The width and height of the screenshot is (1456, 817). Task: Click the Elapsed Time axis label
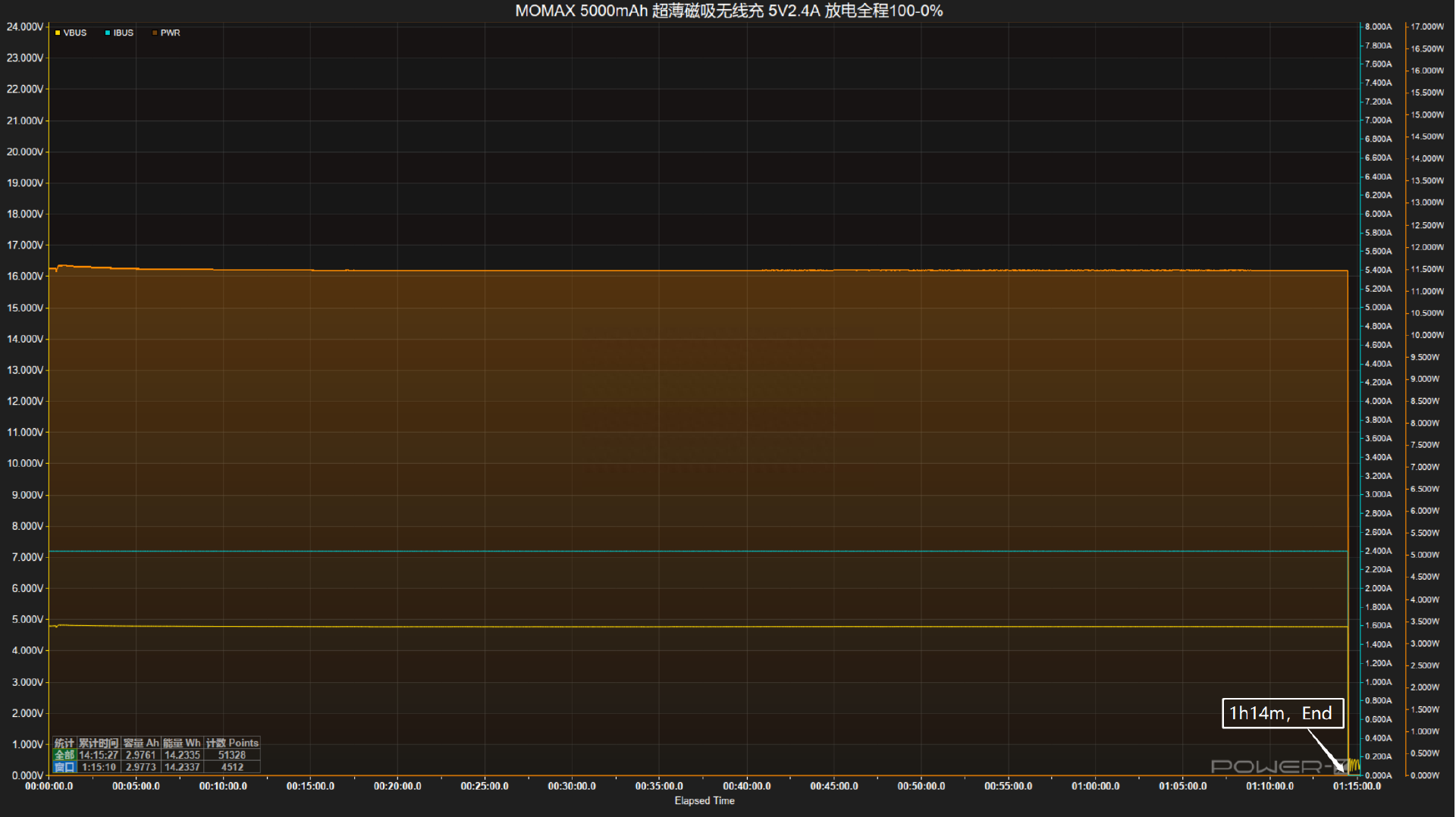coord(704,800)
